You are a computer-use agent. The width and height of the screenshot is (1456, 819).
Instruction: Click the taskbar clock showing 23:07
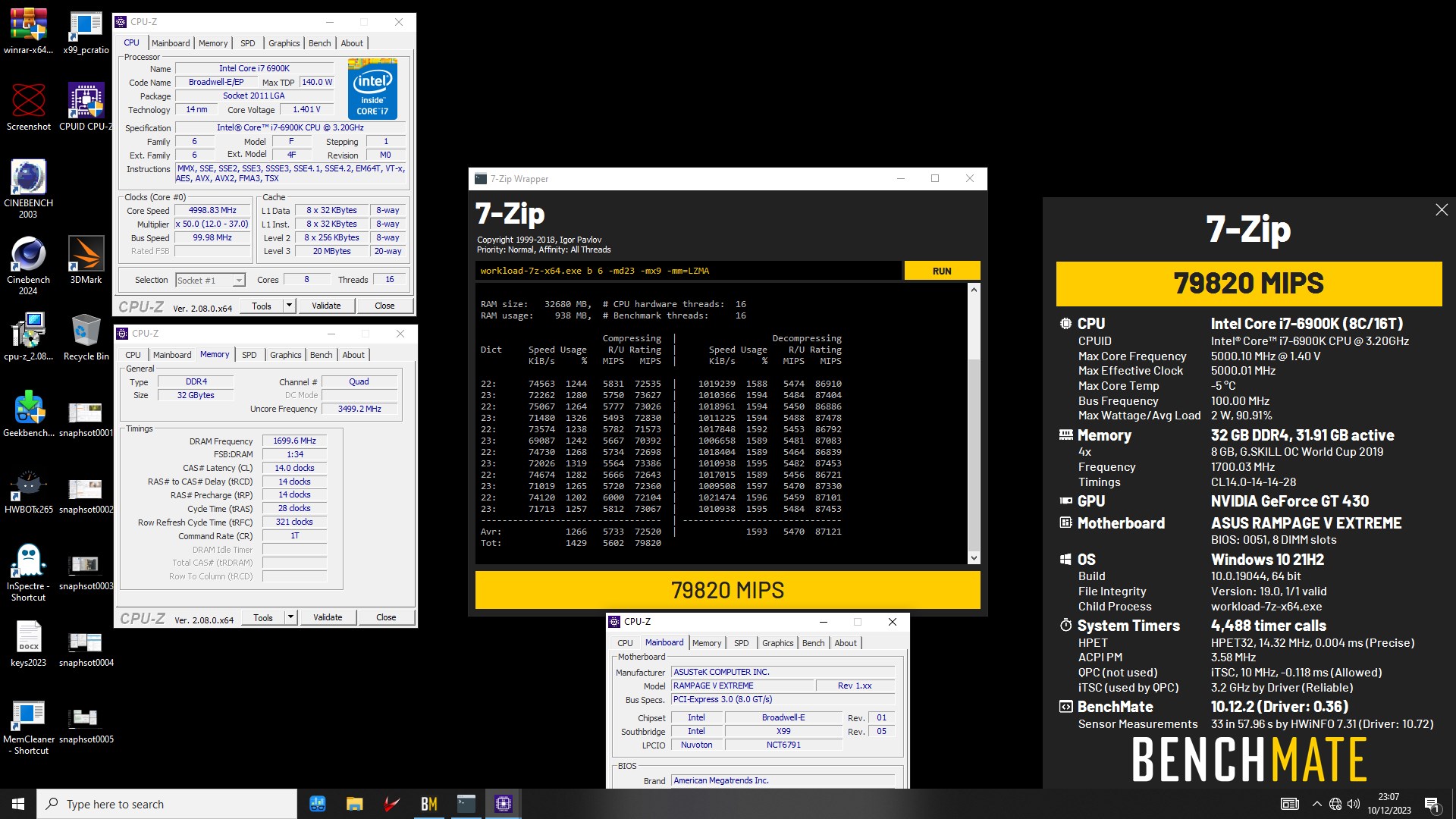(1389, 804)
